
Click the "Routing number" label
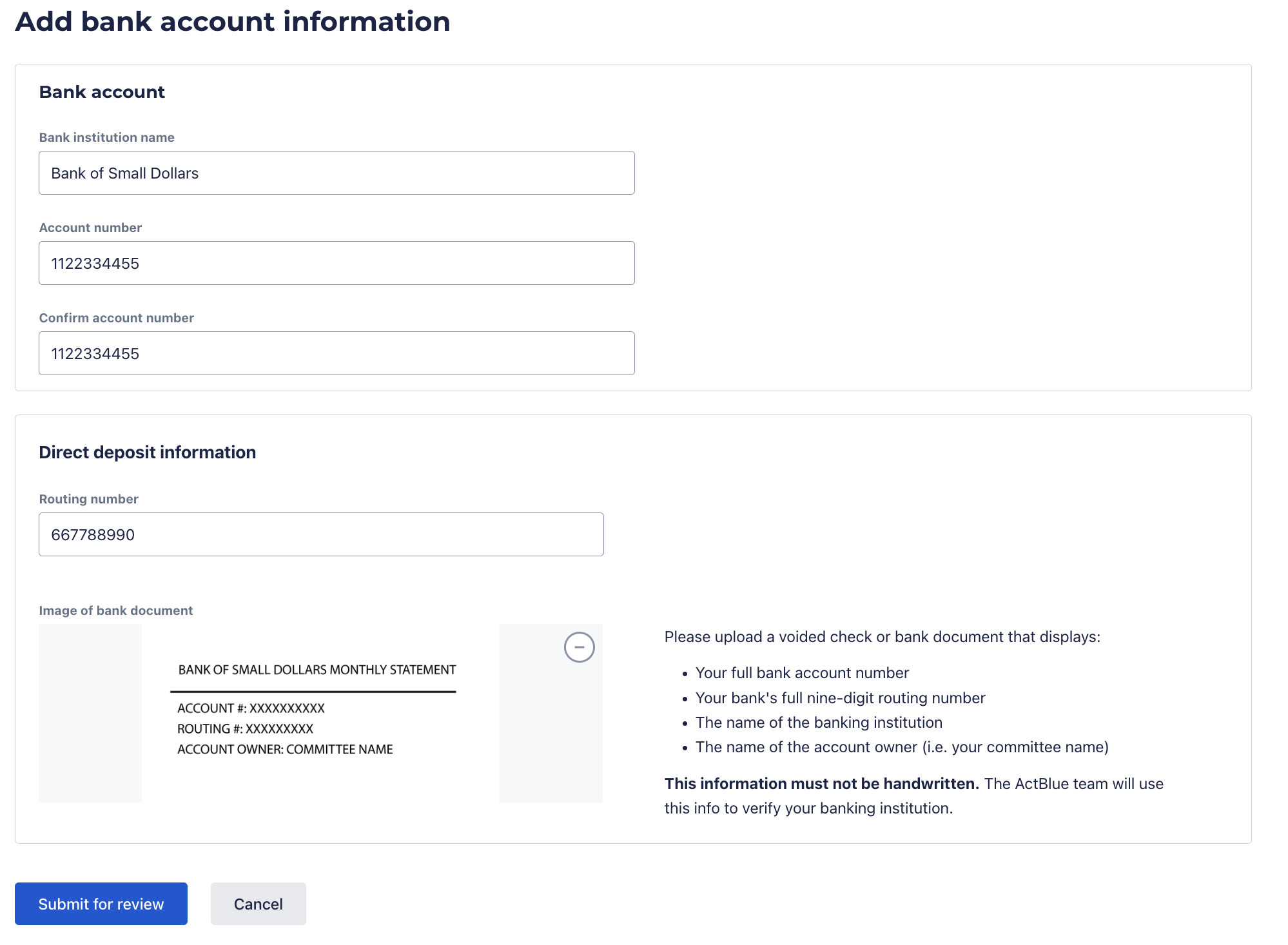click(x=89, y=499)
